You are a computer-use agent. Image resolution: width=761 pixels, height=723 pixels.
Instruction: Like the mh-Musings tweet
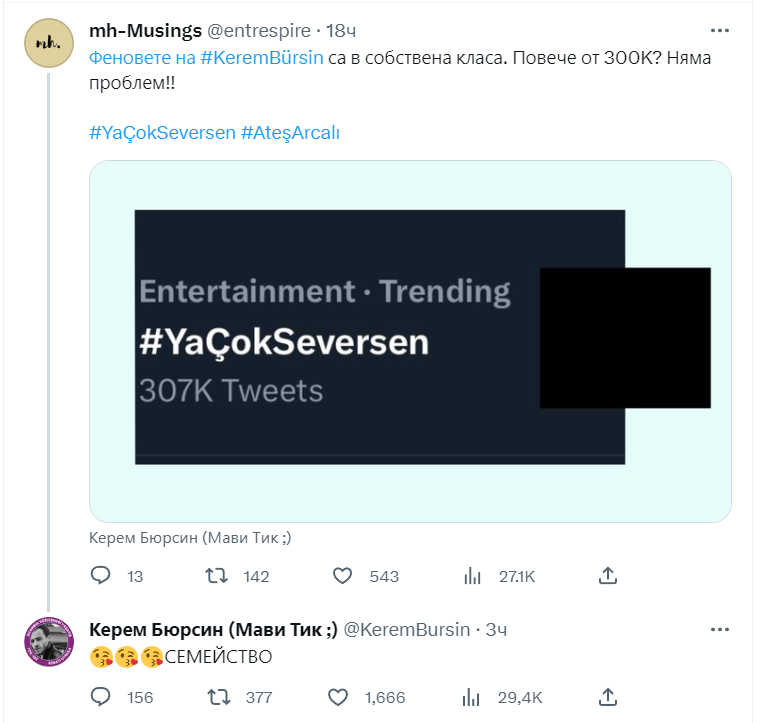[343, 576]
